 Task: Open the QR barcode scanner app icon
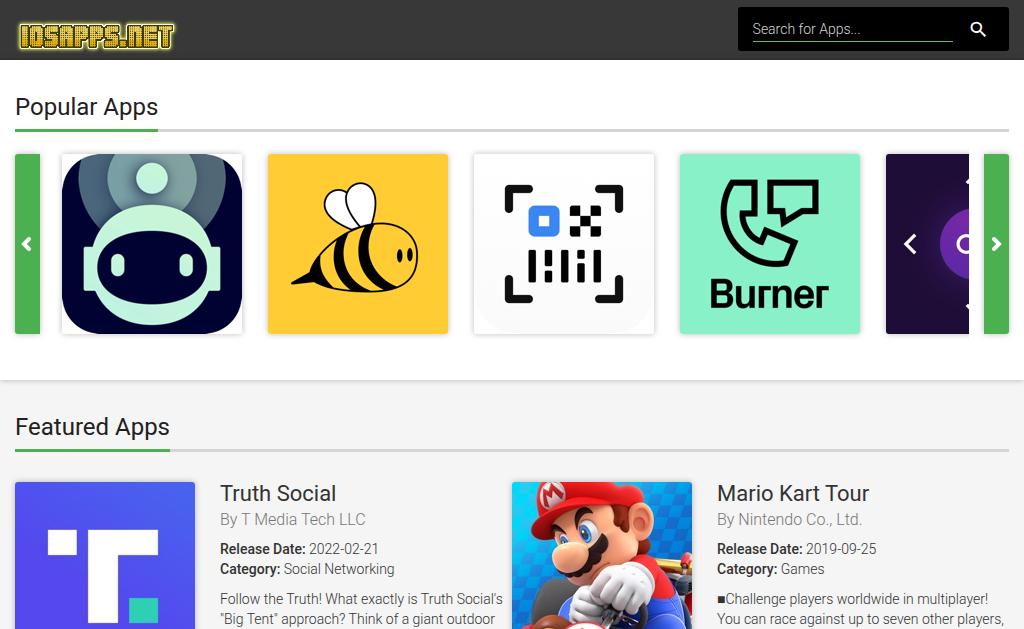[564, 244]
